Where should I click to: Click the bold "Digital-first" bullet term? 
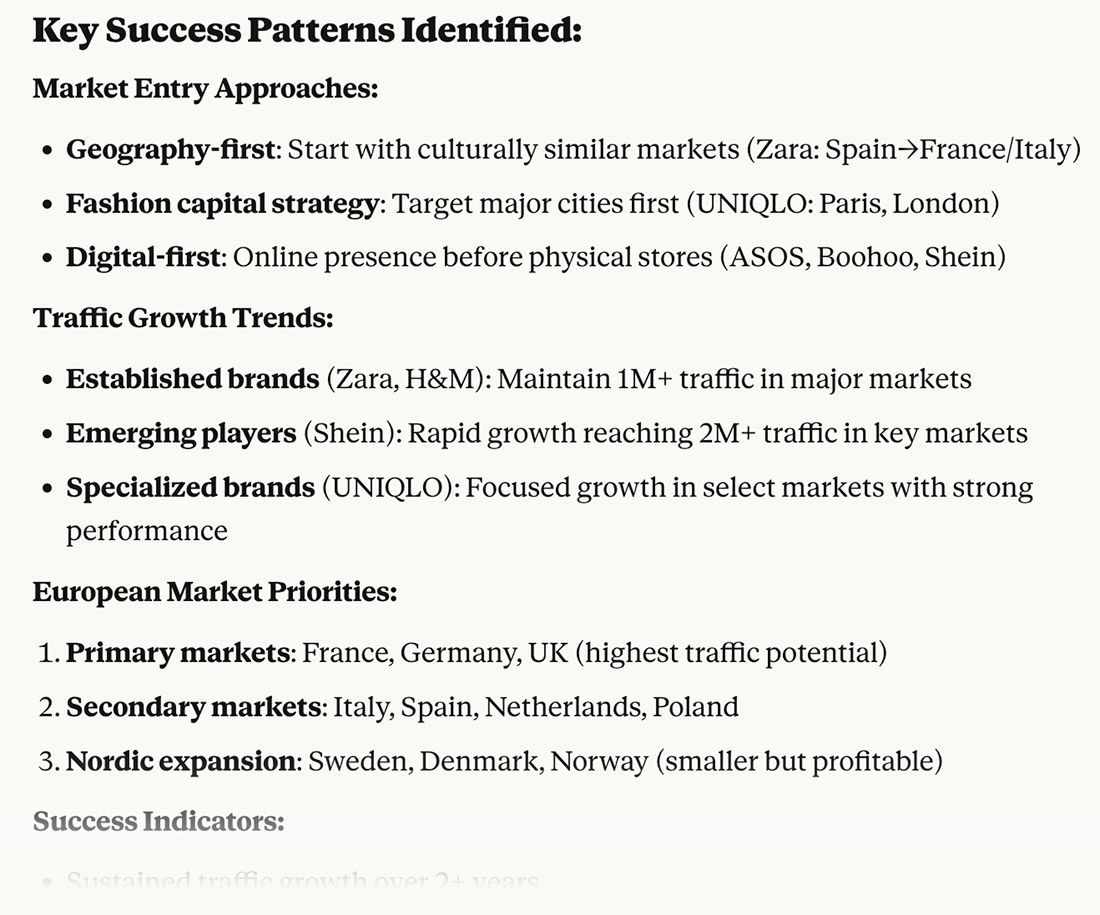[x=142, y=257]
